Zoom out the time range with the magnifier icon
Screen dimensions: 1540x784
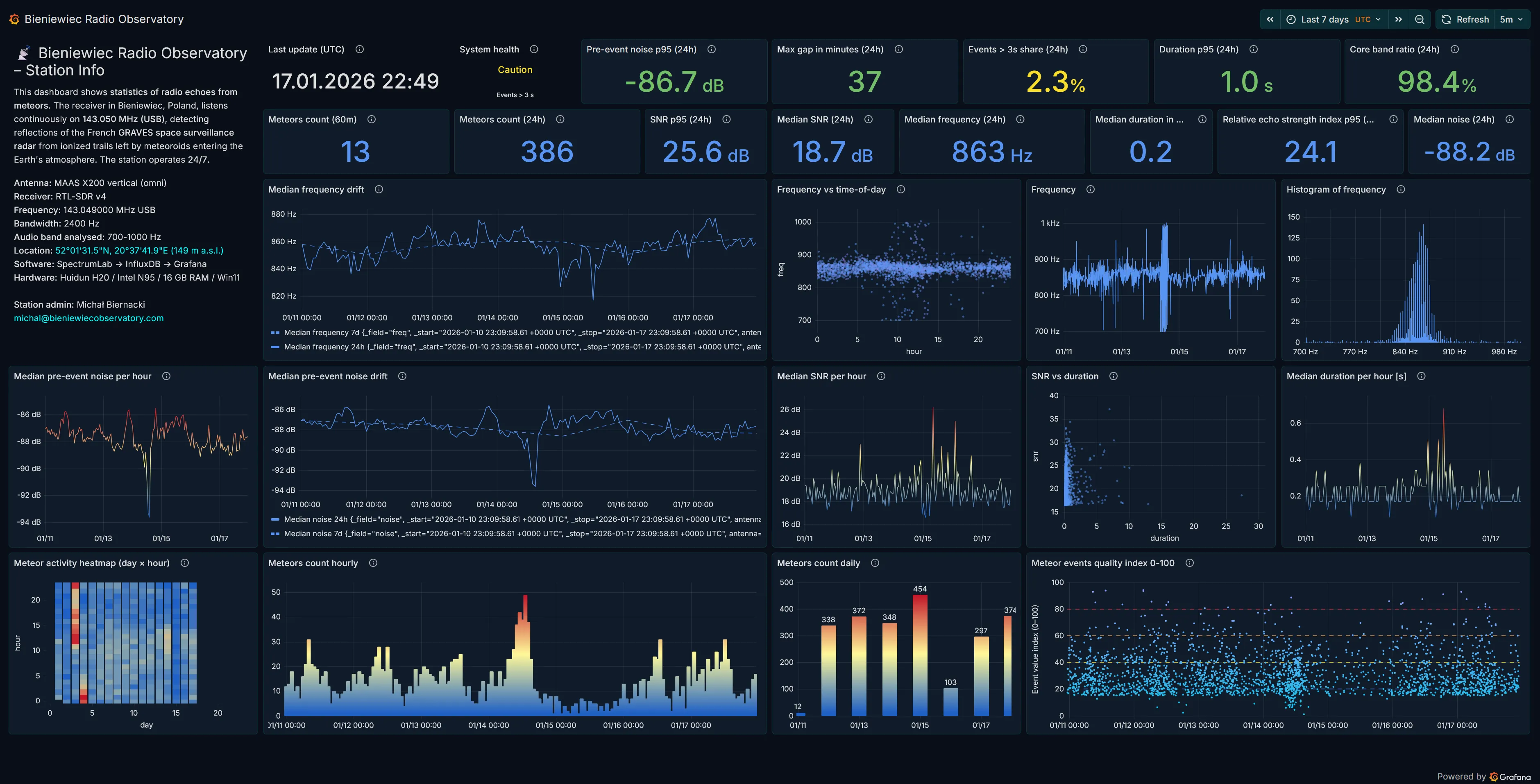tap(1420, 18)
